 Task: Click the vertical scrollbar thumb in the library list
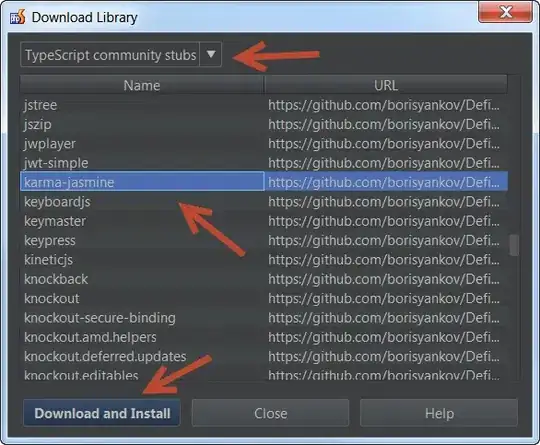[514, 245]
